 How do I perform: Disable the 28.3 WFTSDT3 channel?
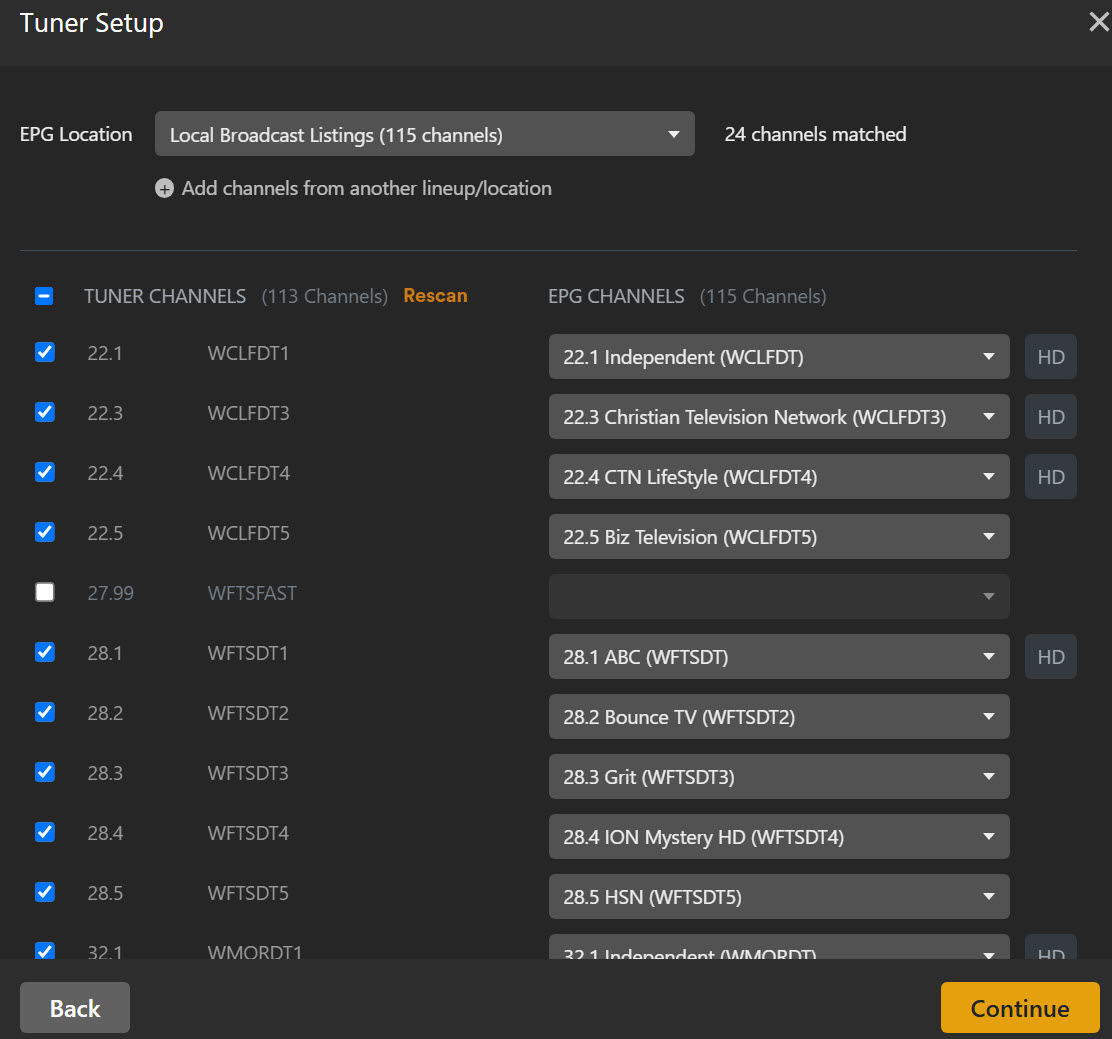[45, 772]
